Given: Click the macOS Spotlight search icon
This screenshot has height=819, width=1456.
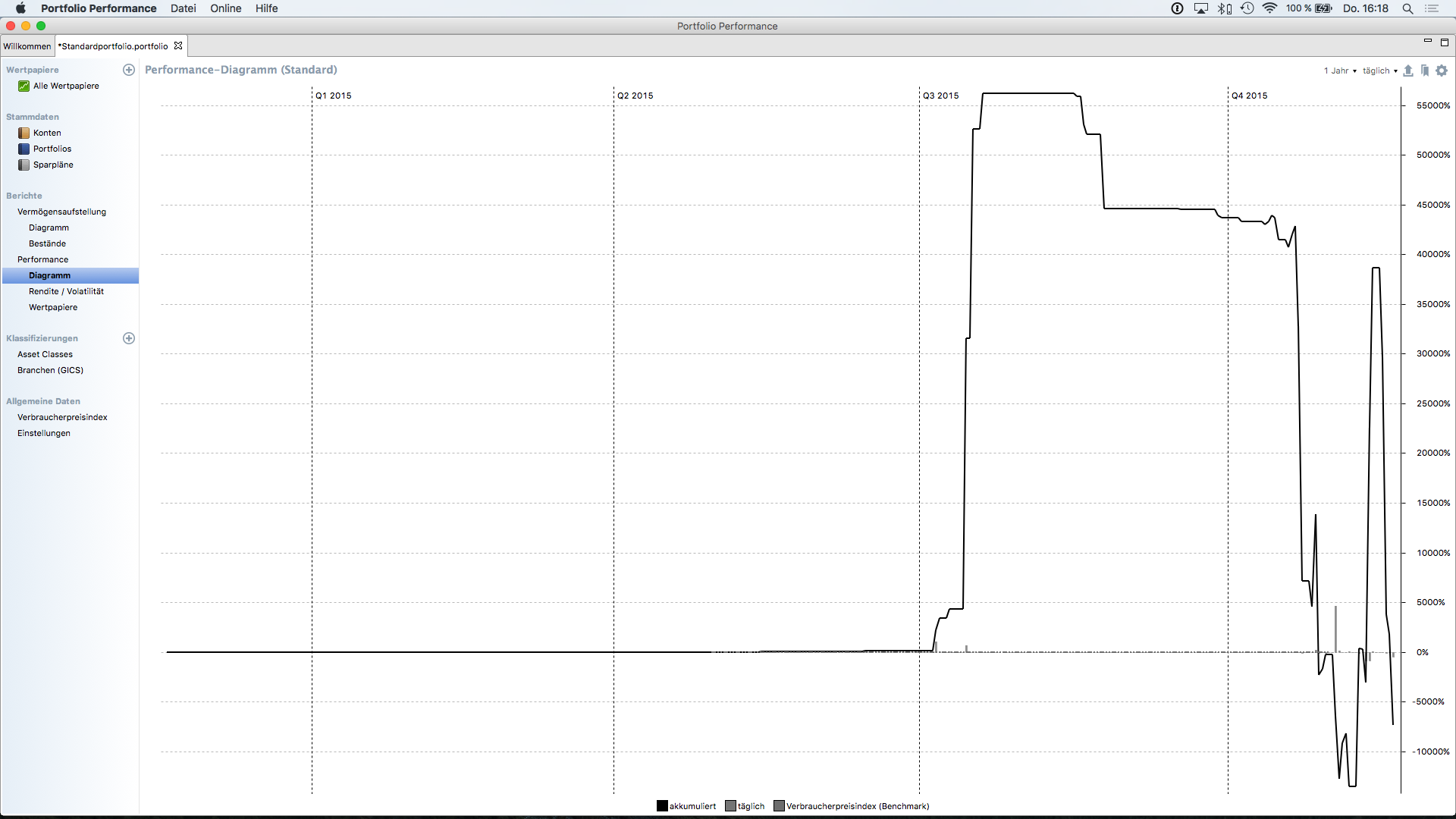Looking at the screenshot, I should pyautogui.click(x=1407, y=8).
